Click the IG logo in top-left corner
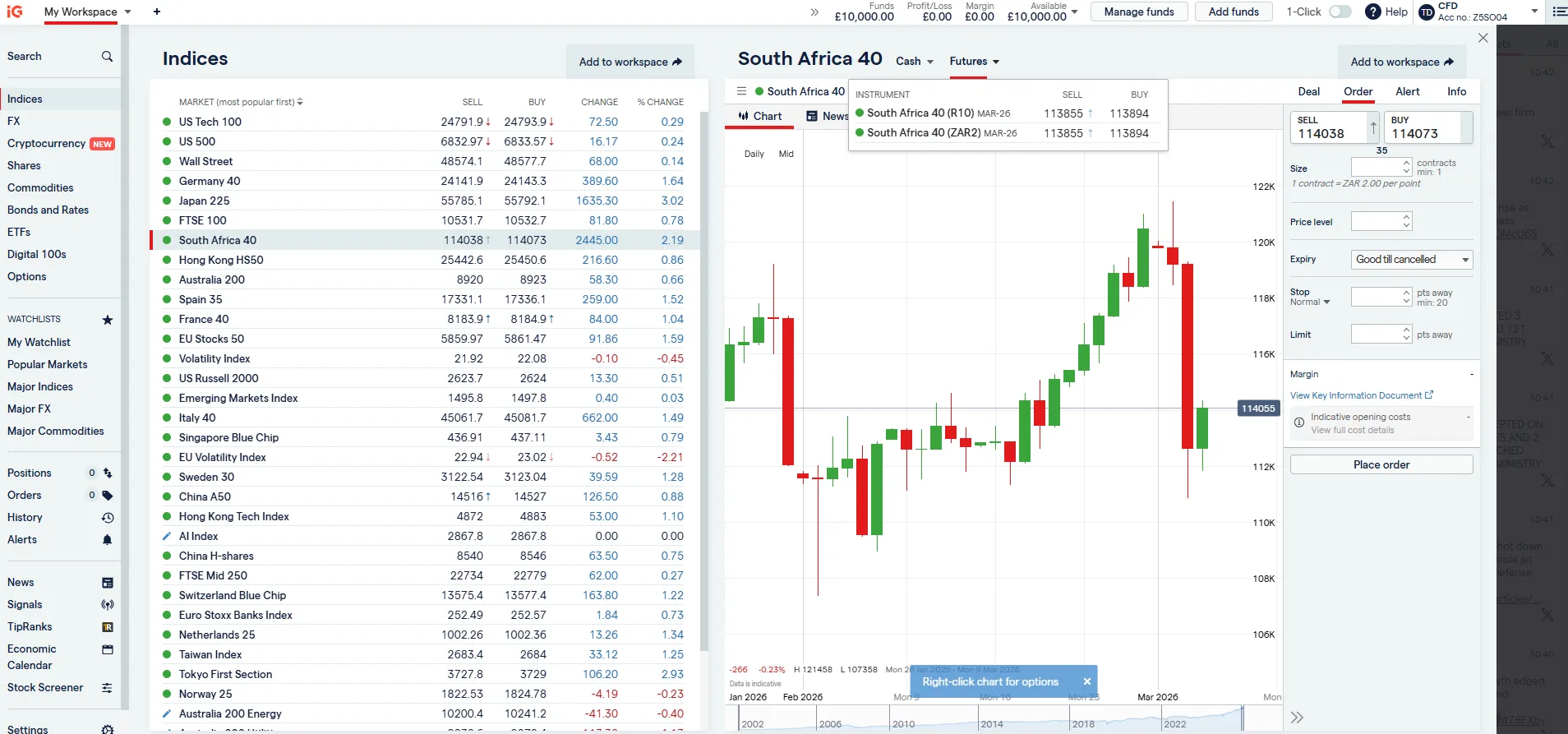 pyautogui.click(x=15, y=12)
